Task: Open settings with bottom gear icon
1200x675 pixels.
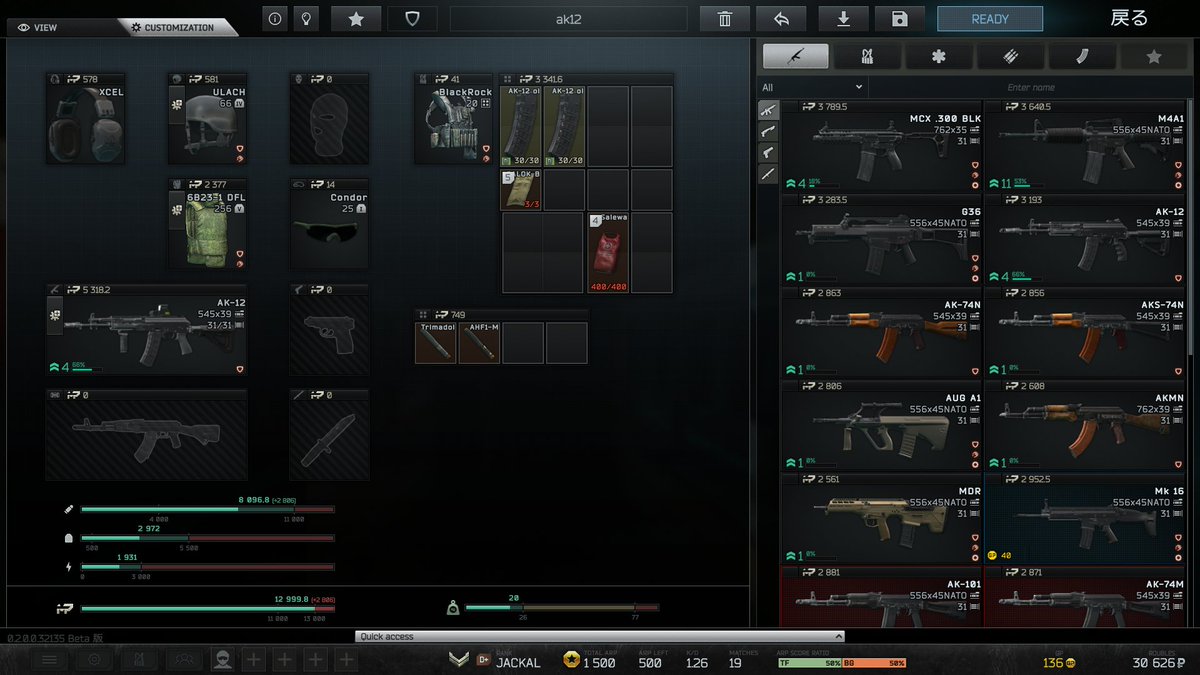Action: pyautogui.click(x=95, y=660)
